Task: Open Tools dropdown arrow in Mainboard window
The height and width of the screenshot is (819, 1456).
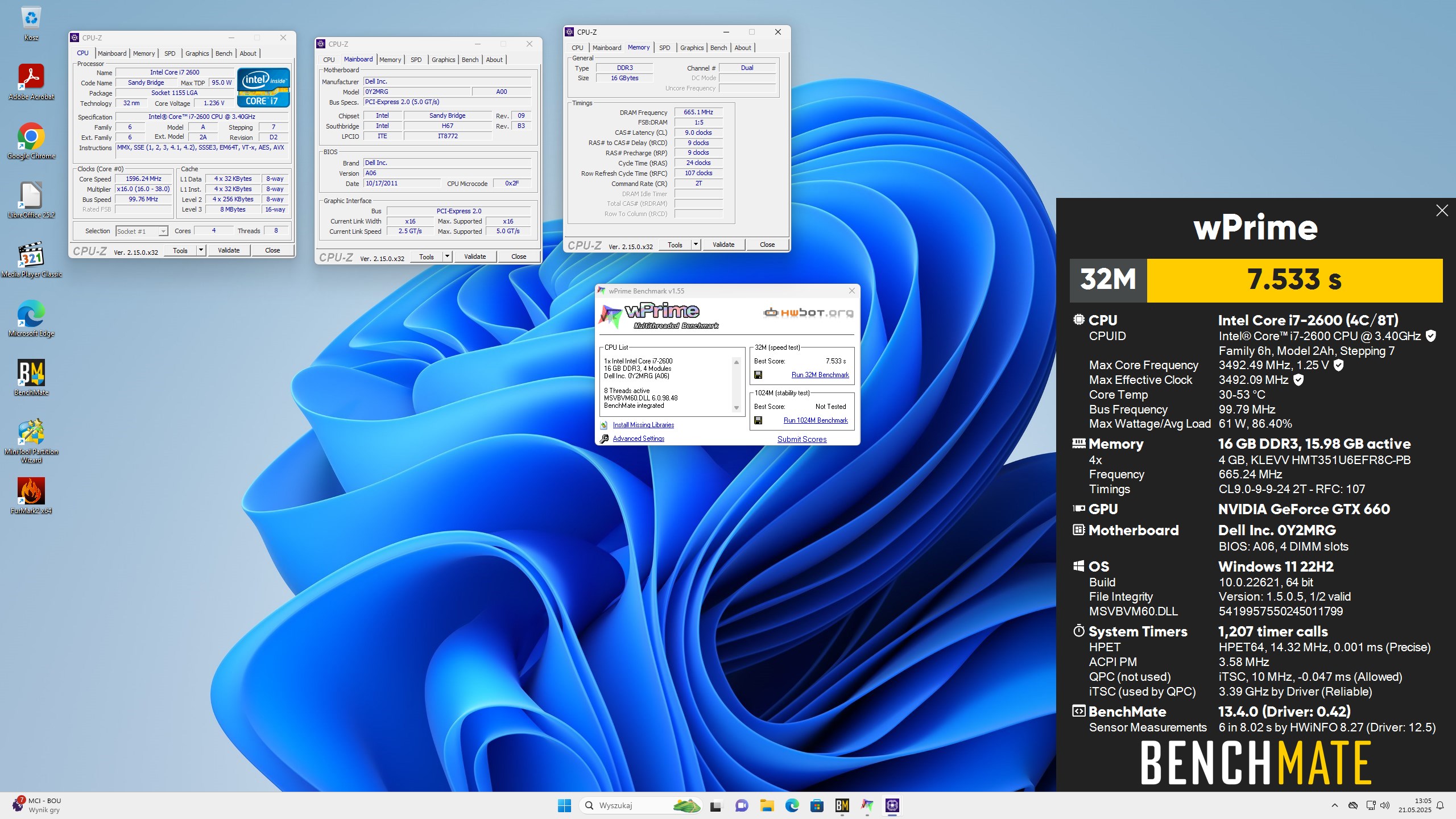Action: (447, 257)
